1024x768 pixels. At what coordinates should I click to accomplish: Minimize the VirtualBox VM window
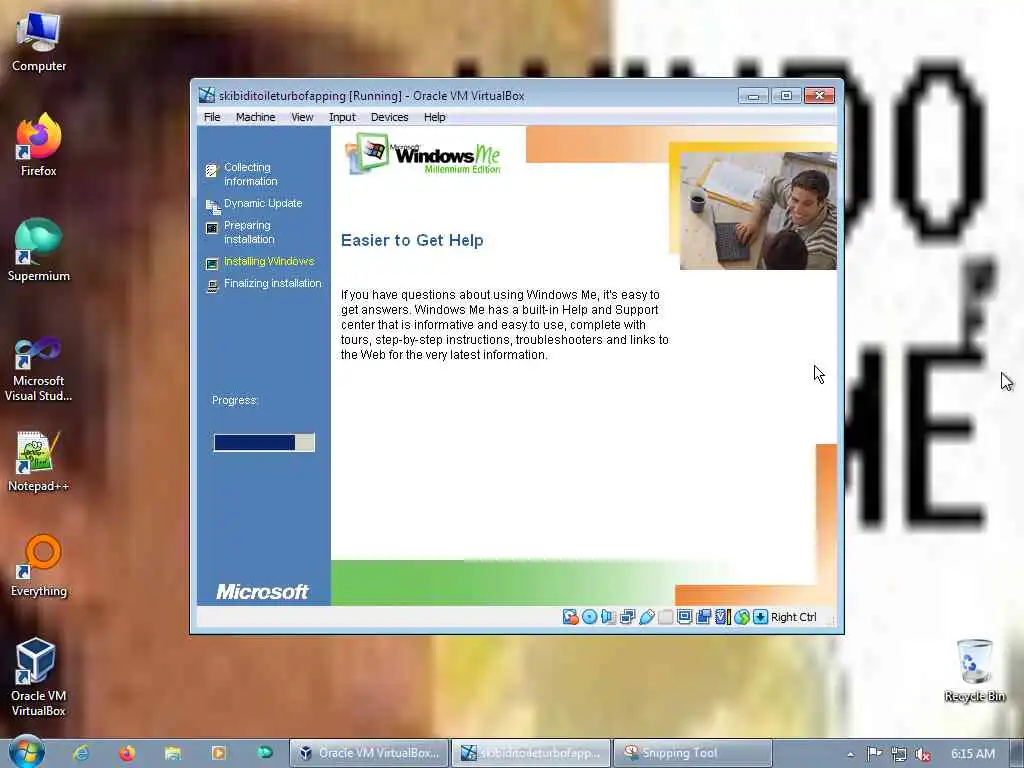point(753,96)
